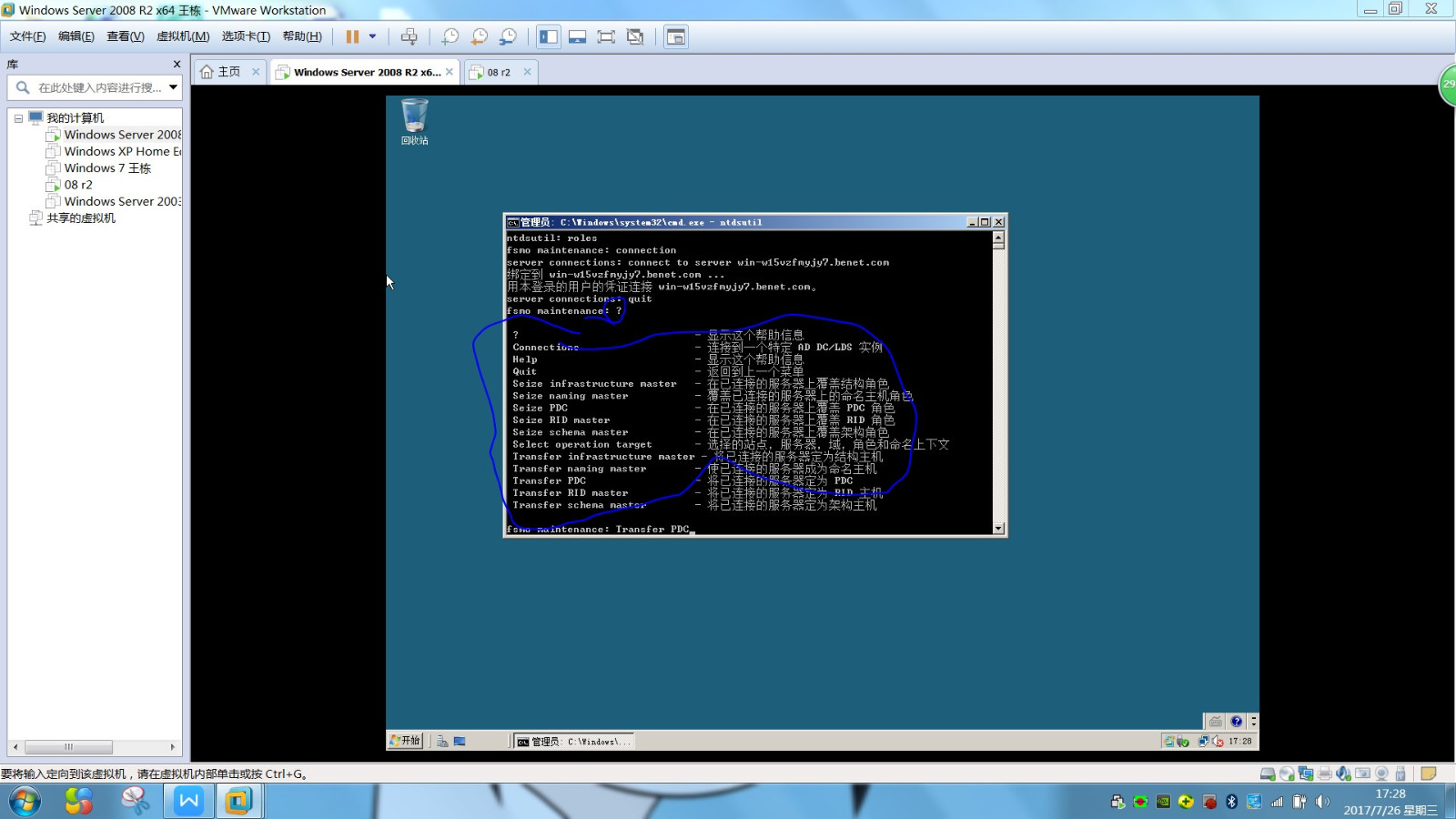Click Server Manager quick launch icon in guest
The image size is (1456, 819).
[x=441, y=741]
